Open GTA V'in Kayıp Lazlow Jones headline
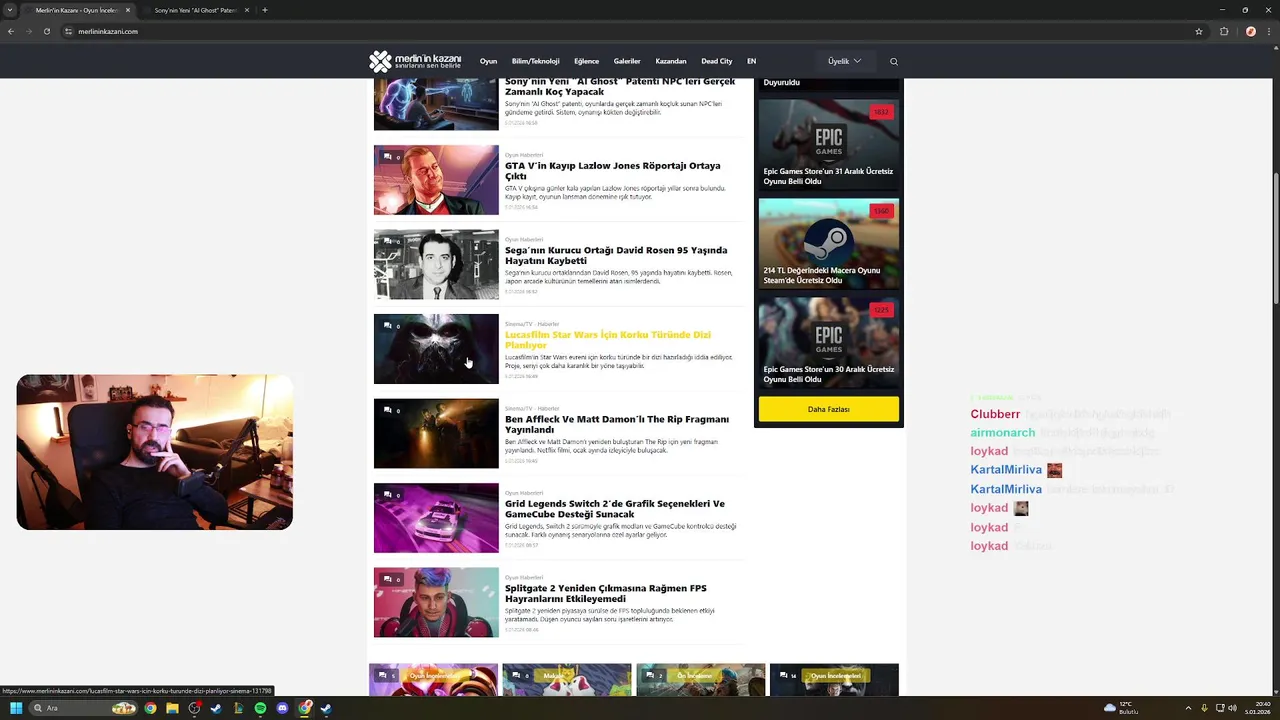Image resolution: width=1280 pixels, height=720 pixels. (612, 171)
